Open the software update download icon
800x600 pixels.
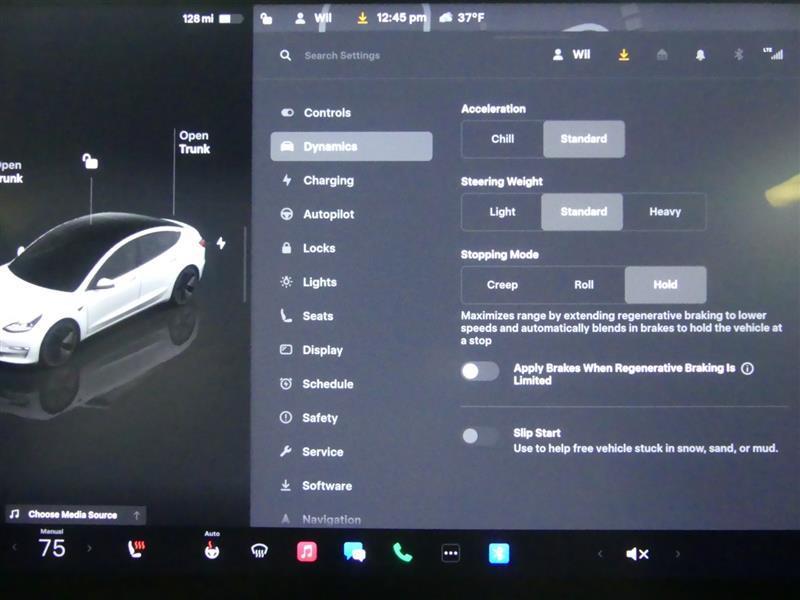[x=622, y=56]
